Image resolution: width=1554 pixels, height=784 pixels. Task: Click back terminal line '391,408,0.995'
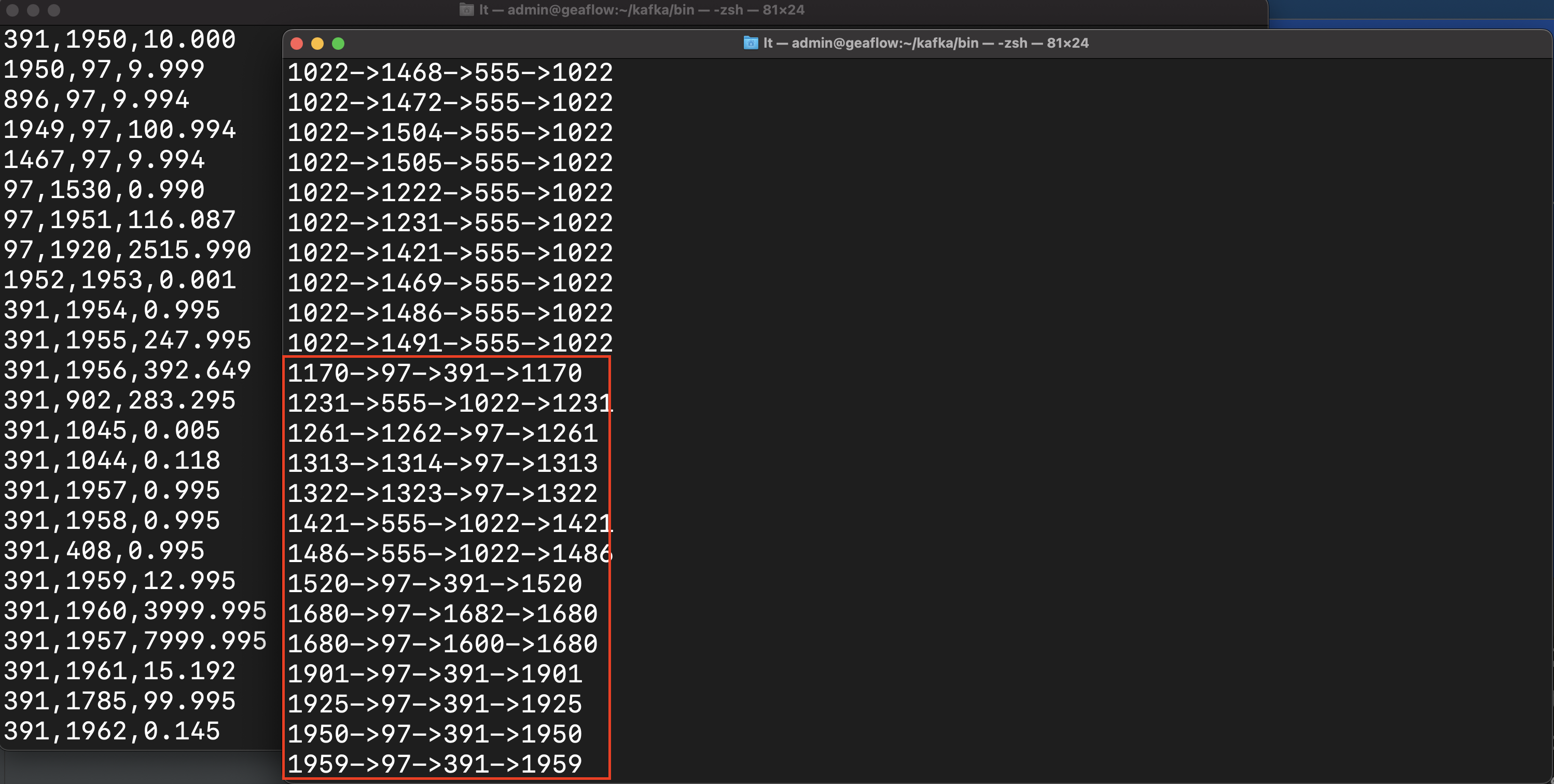click(x=104, y=551)
